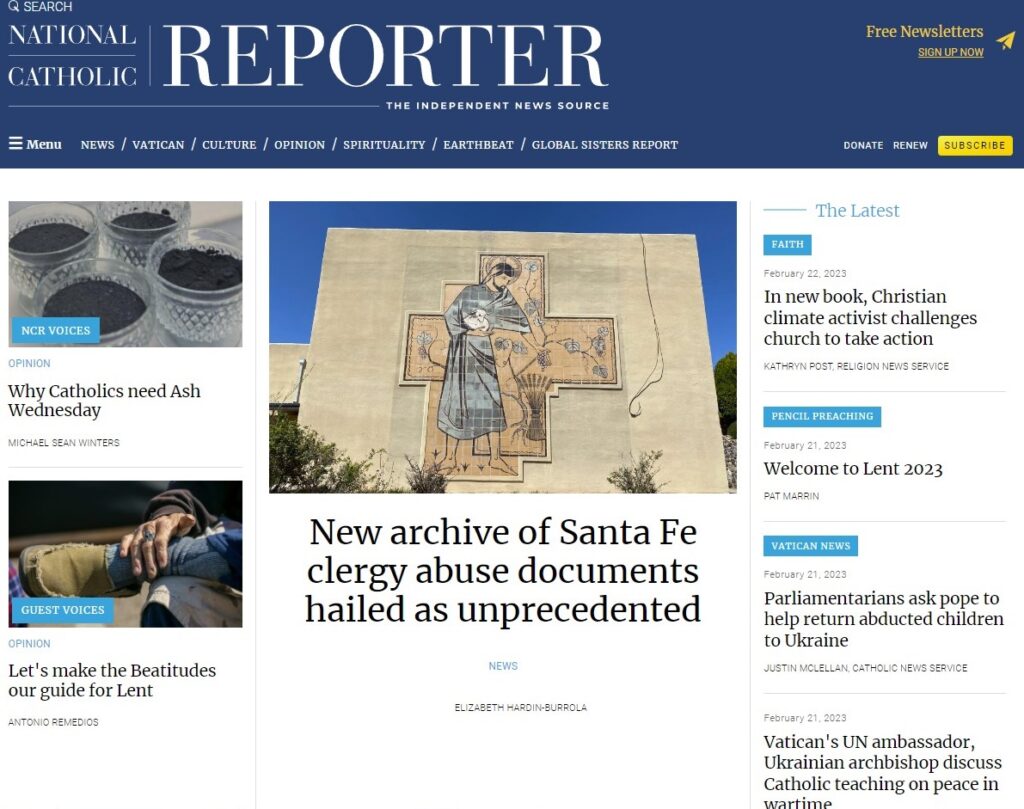Image resolution: width=1024 pixels, height=809 pixels.
Task: Go to Global Sisters Report
Action: click(605, 145)
